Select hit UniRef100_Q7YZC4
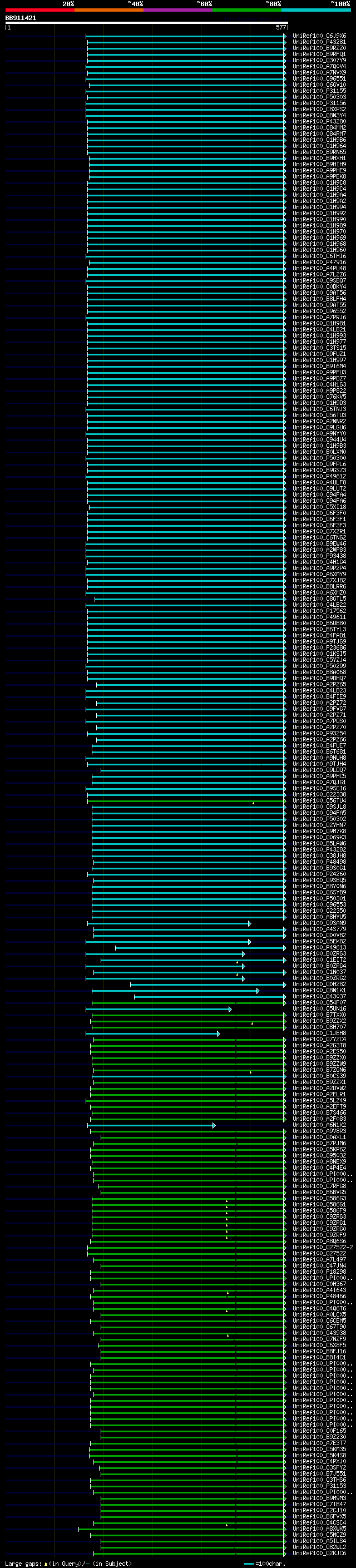The image size is (356, 1568). 319,1040
